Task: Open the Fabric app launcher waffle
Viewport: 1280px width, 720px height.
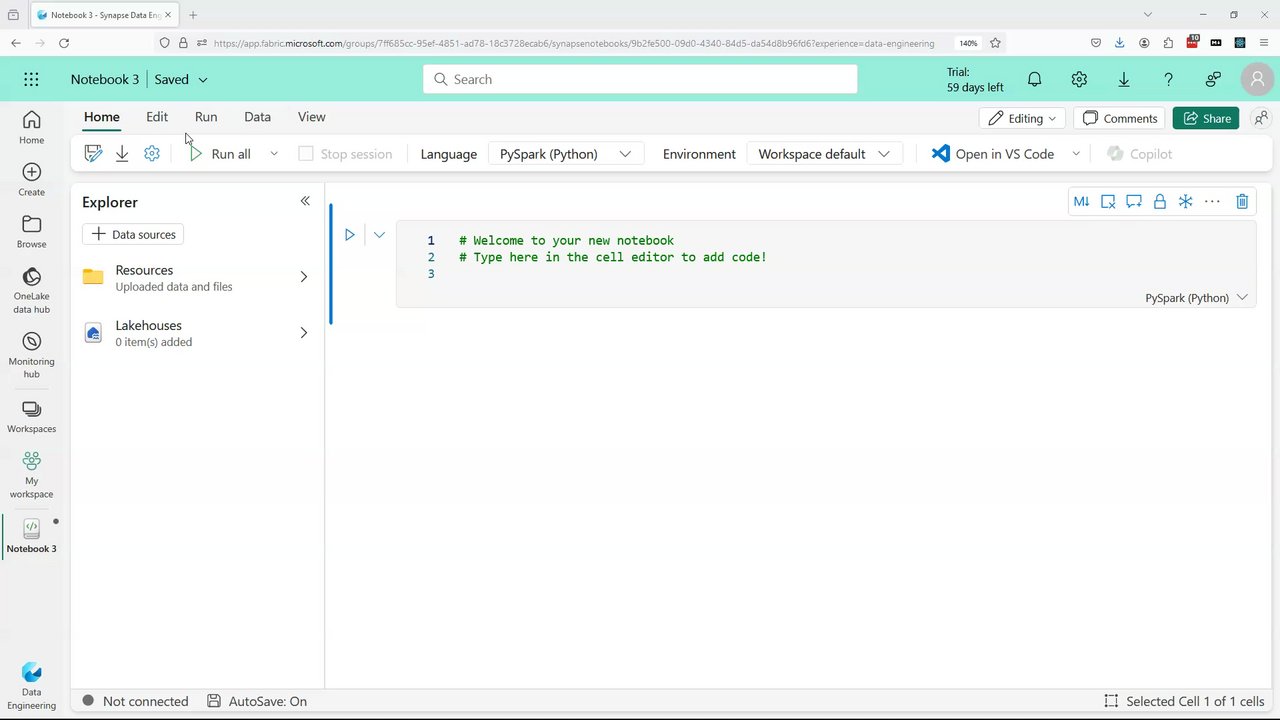Action: pos(31,79)
